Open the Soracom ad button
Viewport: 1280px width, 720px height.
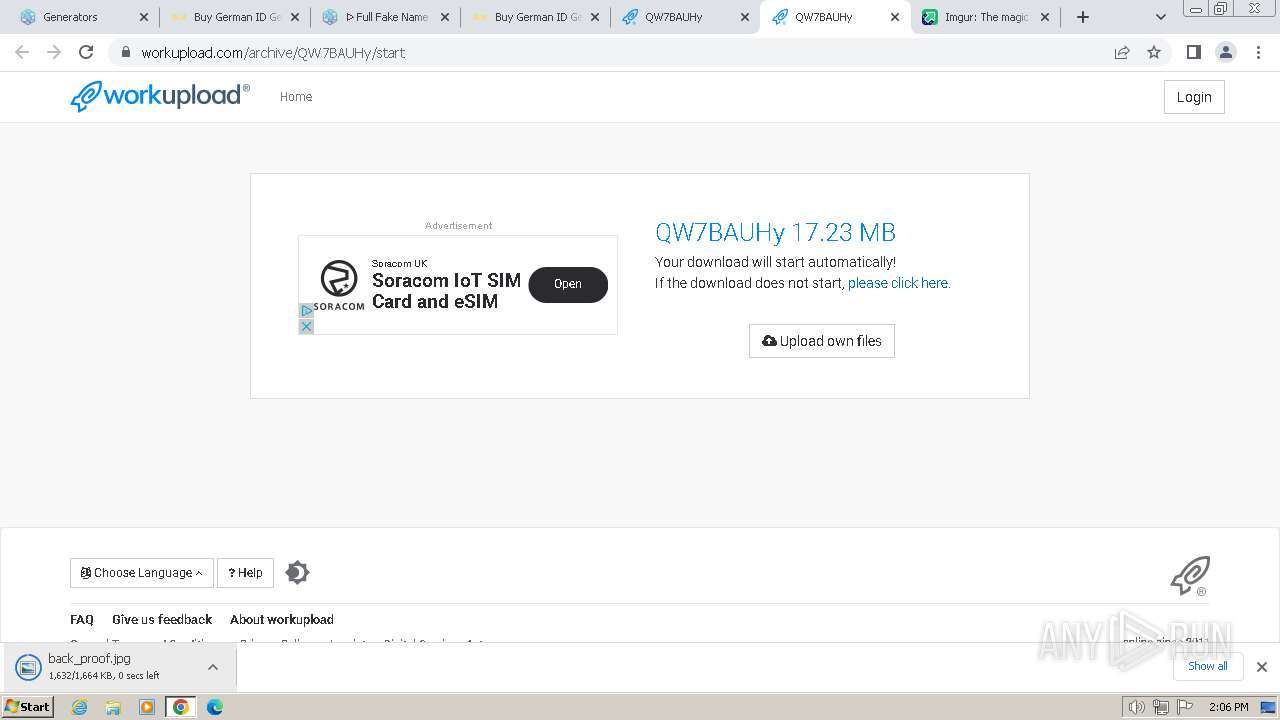pyautogui.click(x=568, y=284)
